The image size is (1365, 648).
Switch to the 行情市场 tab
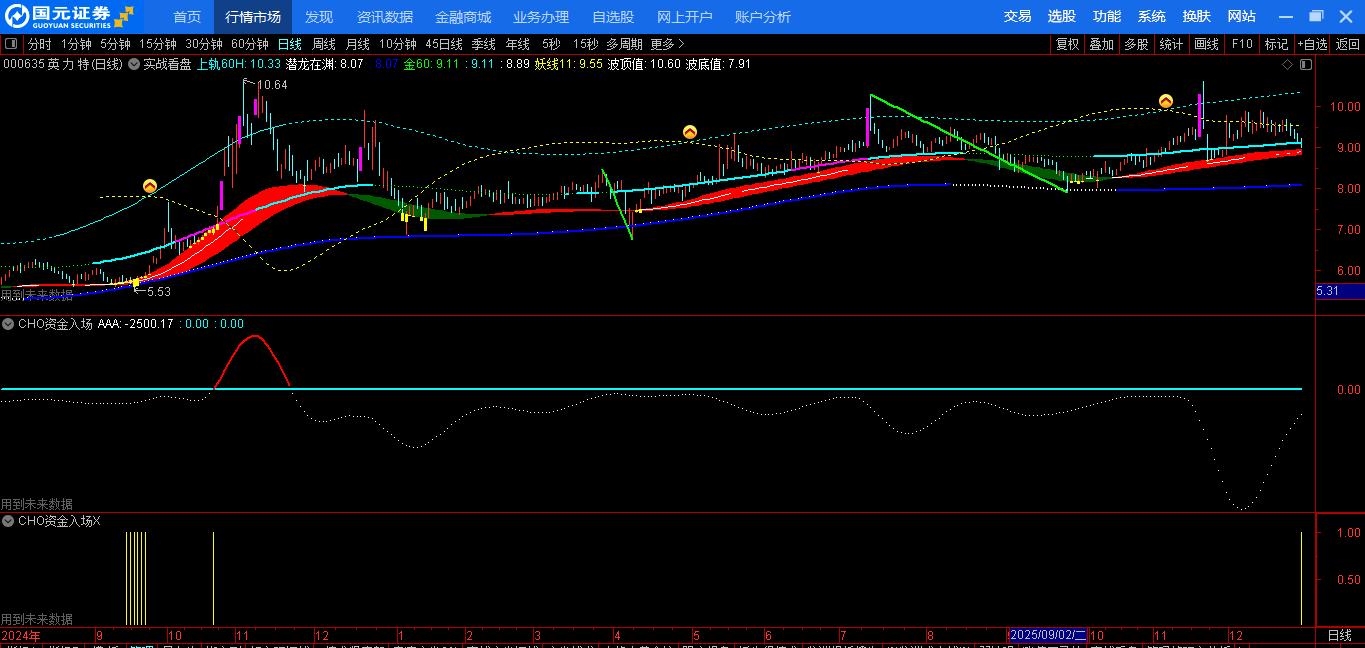[253, 17]
